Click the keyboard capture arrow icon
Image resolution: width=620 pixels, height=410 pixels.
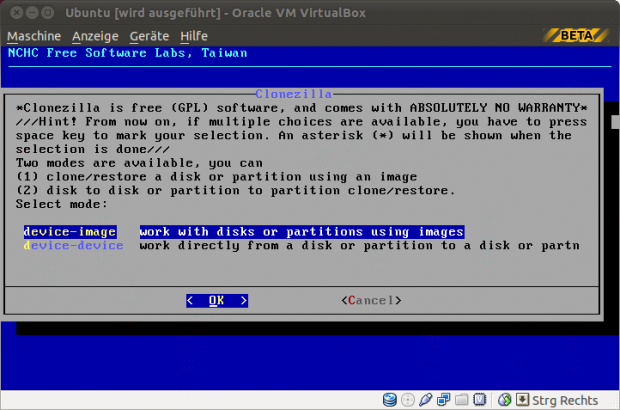(522, 400)
